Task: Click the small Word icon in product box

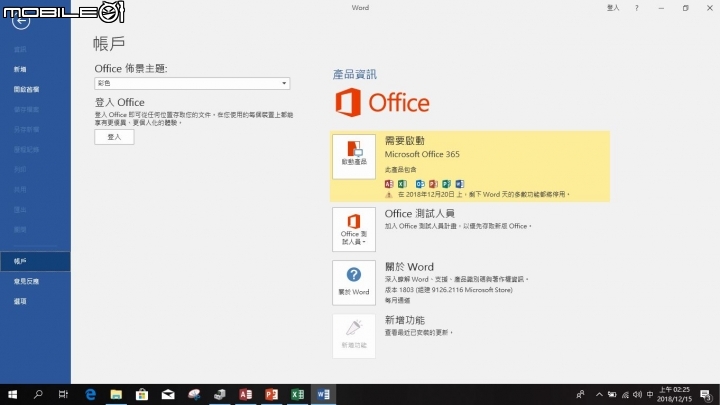Action: tap(460, 184)
